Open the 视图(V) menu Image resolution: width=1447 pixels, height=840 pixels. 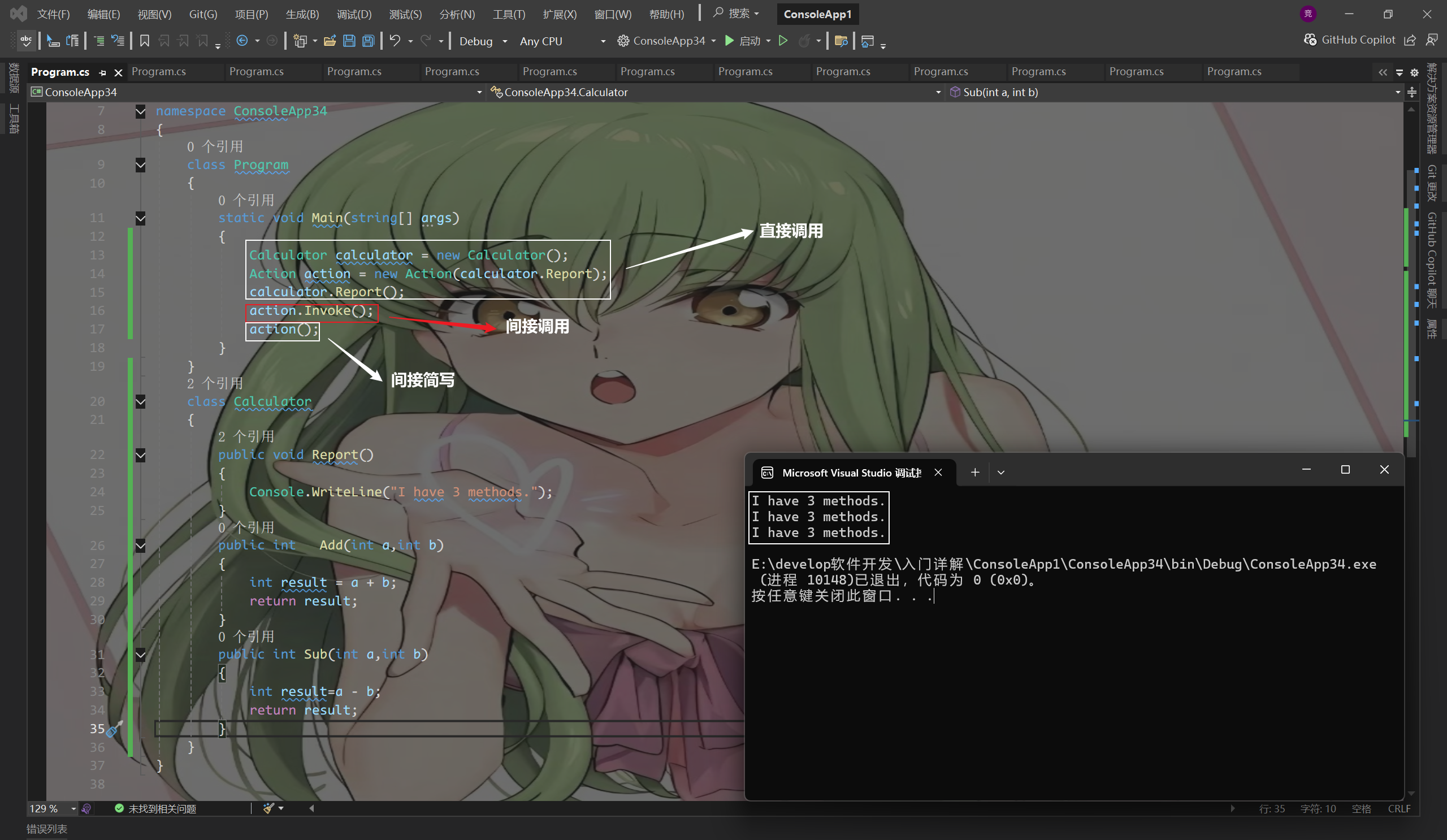coord(154,14)
